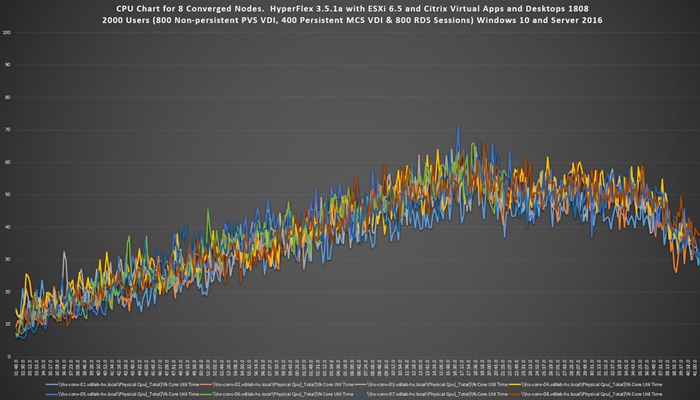This screenshot has height=400, width=700.
Task: Click the chart title line 'CPU Chart for 8 Converged Nodes'
Action: 352,8
